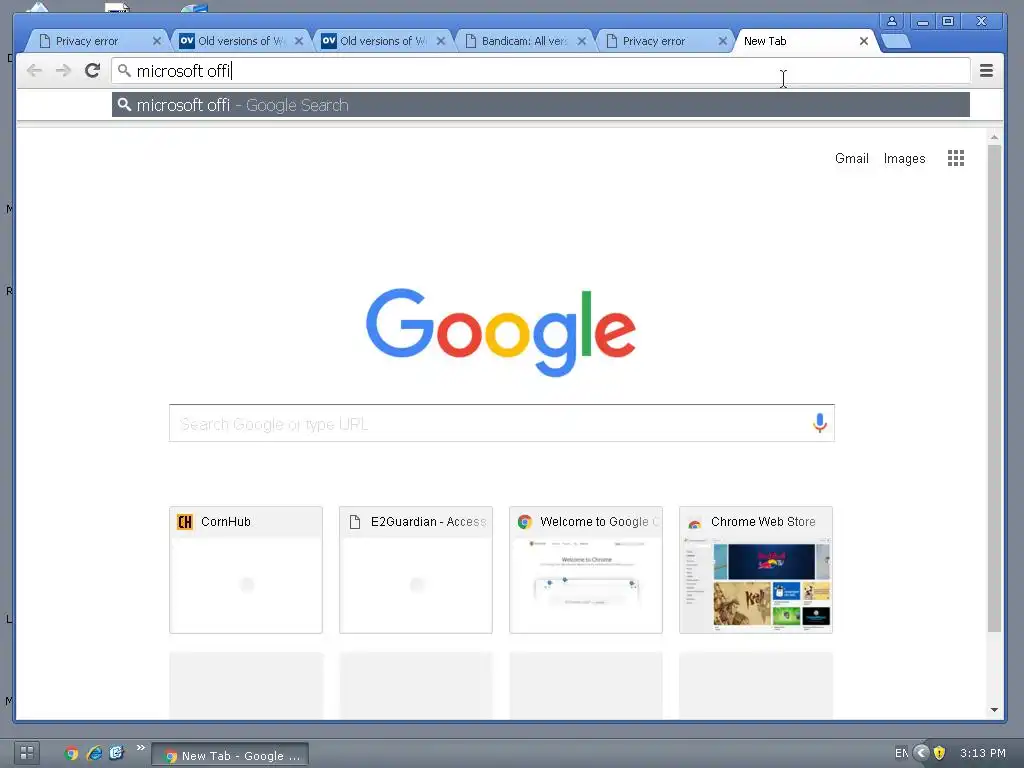This screenshot has height=768, width=1024.
Task: Open the CornHub thumbnail tile
Action: [x=246, y=569]
